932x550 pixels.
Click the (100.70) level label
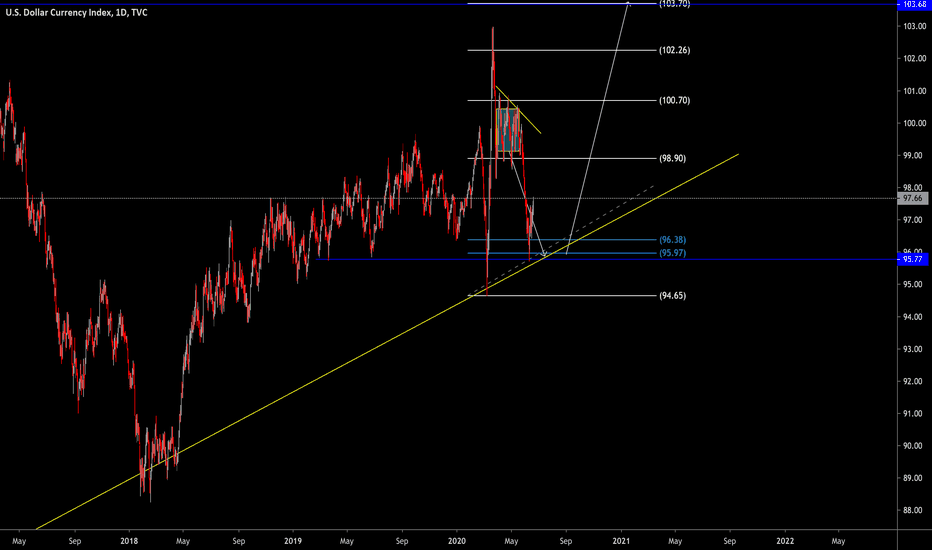pos(675,100)
